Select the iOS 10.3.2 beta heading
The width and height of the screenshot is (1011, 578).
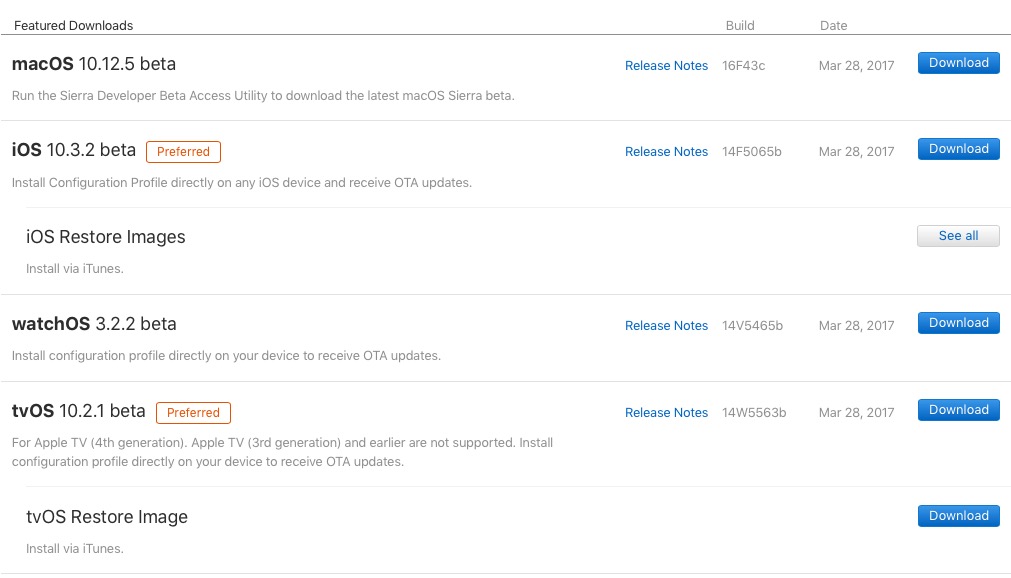(74, 150)
